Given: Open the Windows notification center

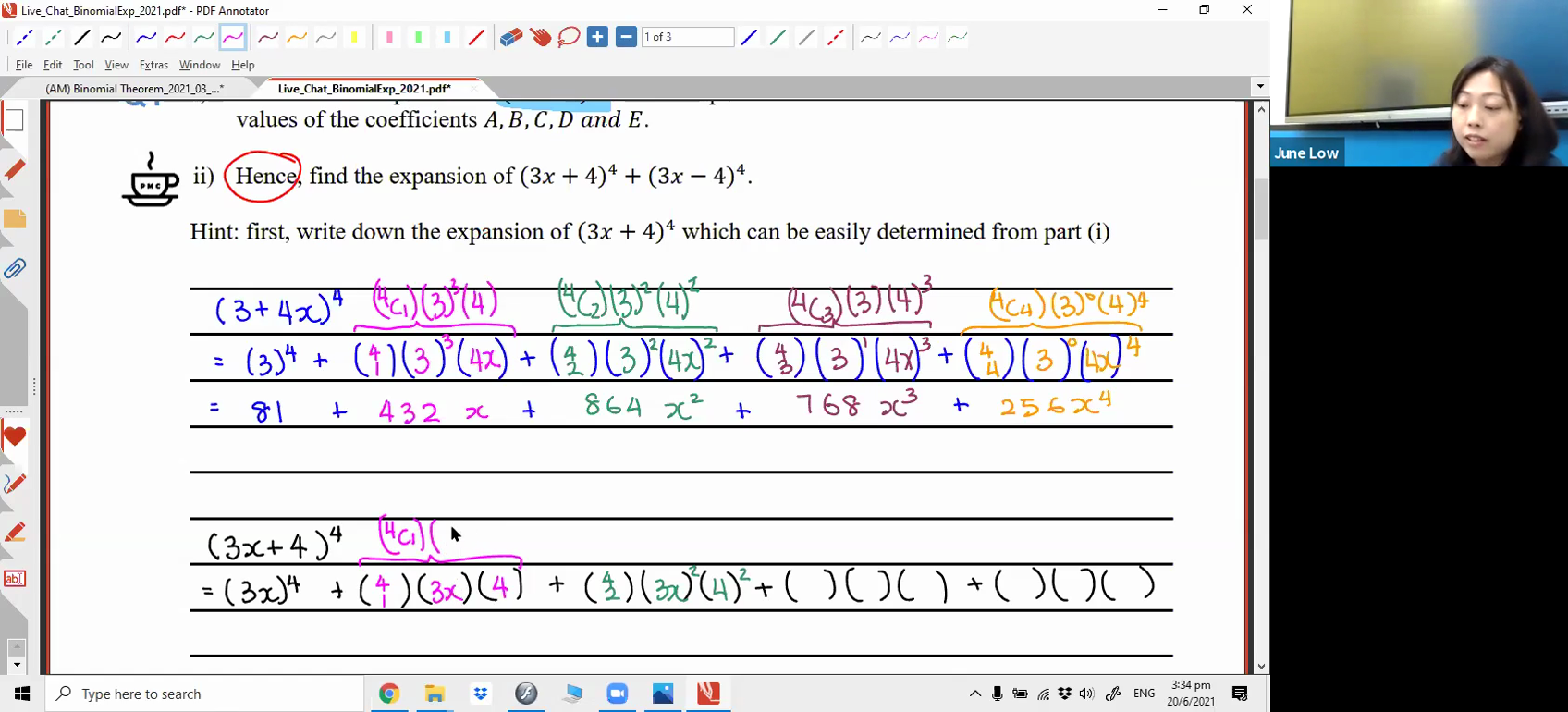Looking at the screenshot, I should 1240,694.
